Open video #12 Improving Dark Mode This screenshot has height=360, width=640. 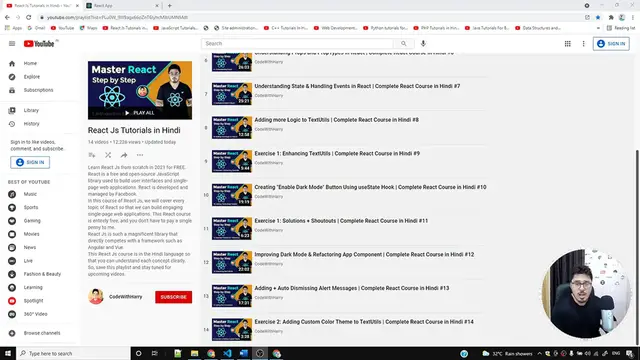364,255
